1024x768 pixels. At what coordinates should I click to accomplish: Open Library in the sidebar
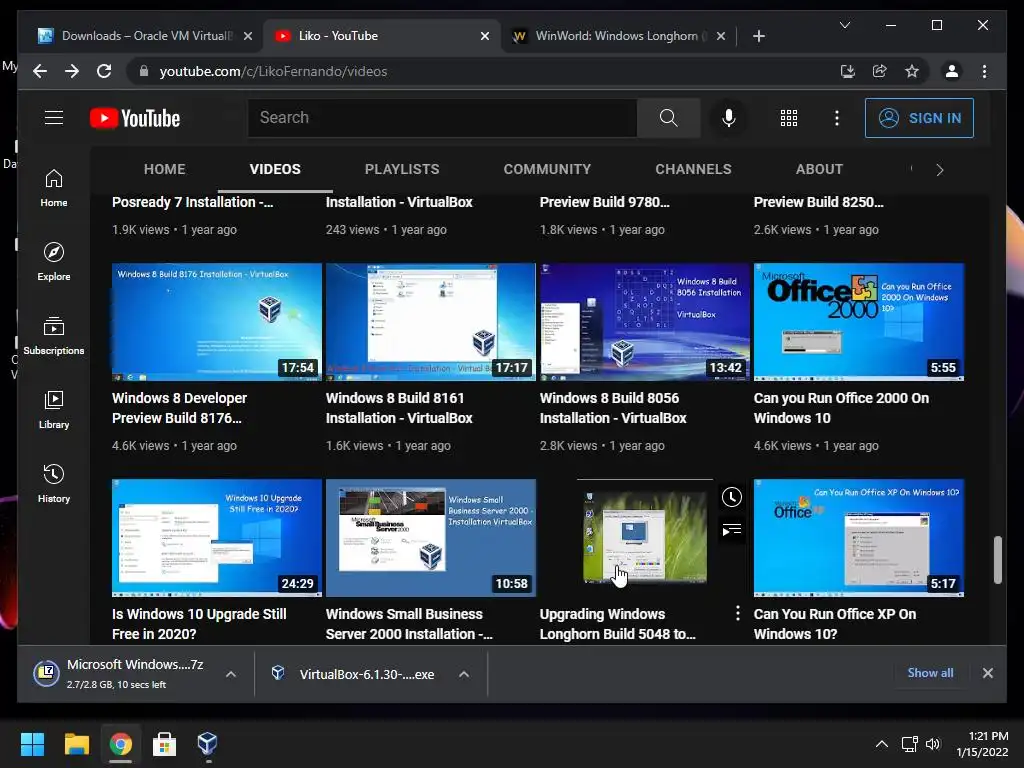(54, 409)
